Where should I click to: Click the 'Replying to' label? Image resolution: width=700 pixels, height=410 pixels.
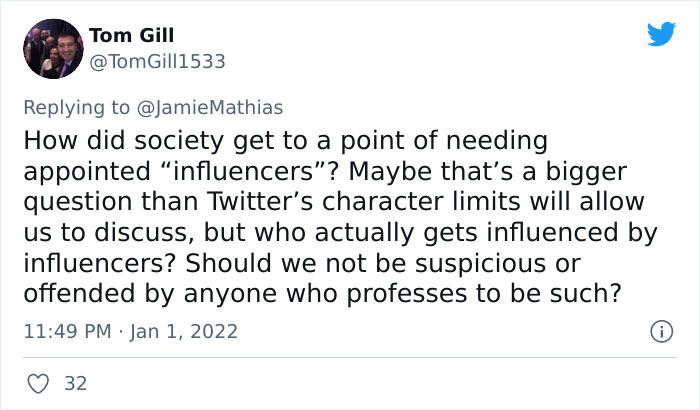click(76, 108)
